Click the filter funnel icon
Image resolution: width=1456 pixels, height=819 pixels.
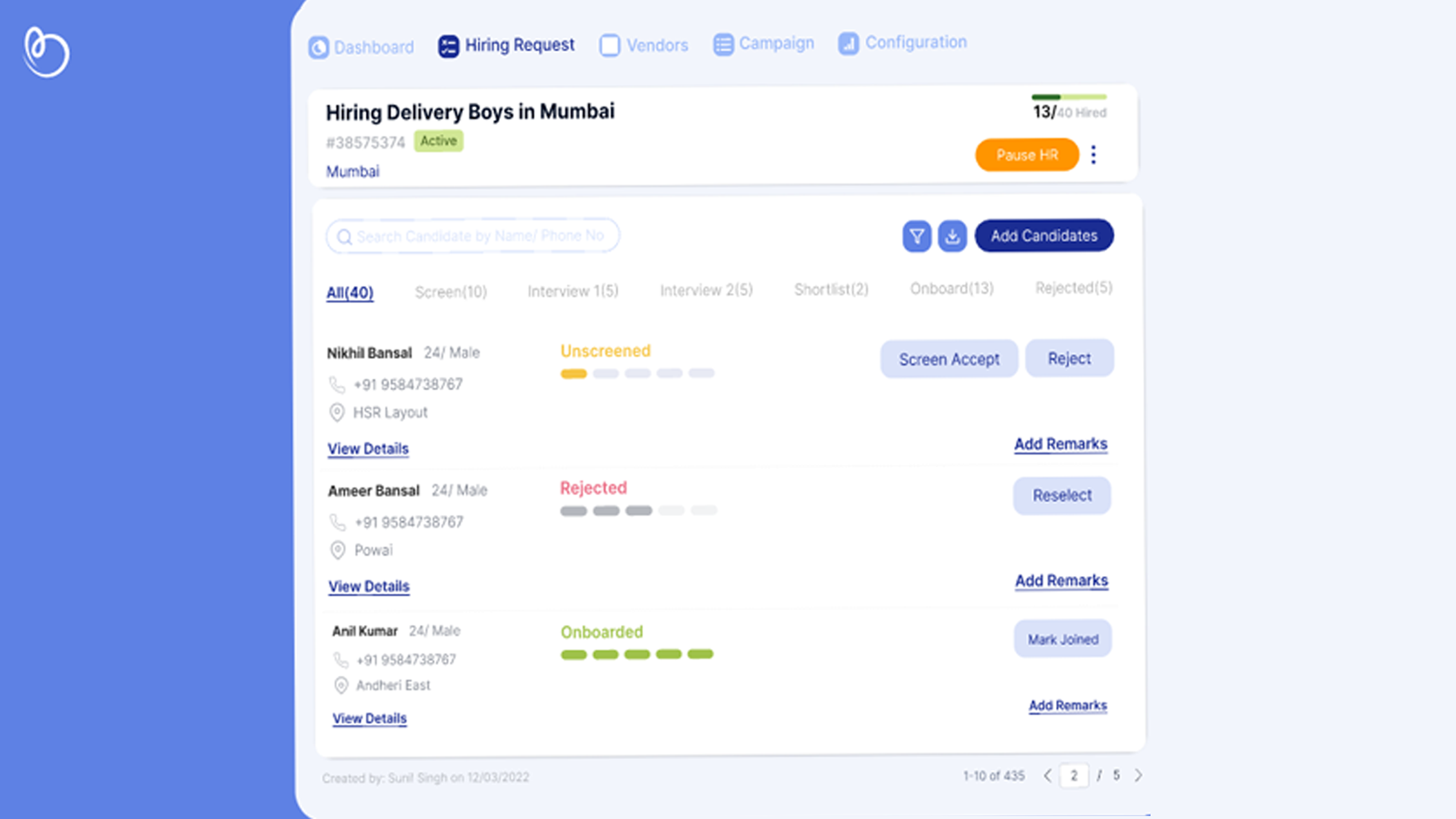(x=917, y=236)
